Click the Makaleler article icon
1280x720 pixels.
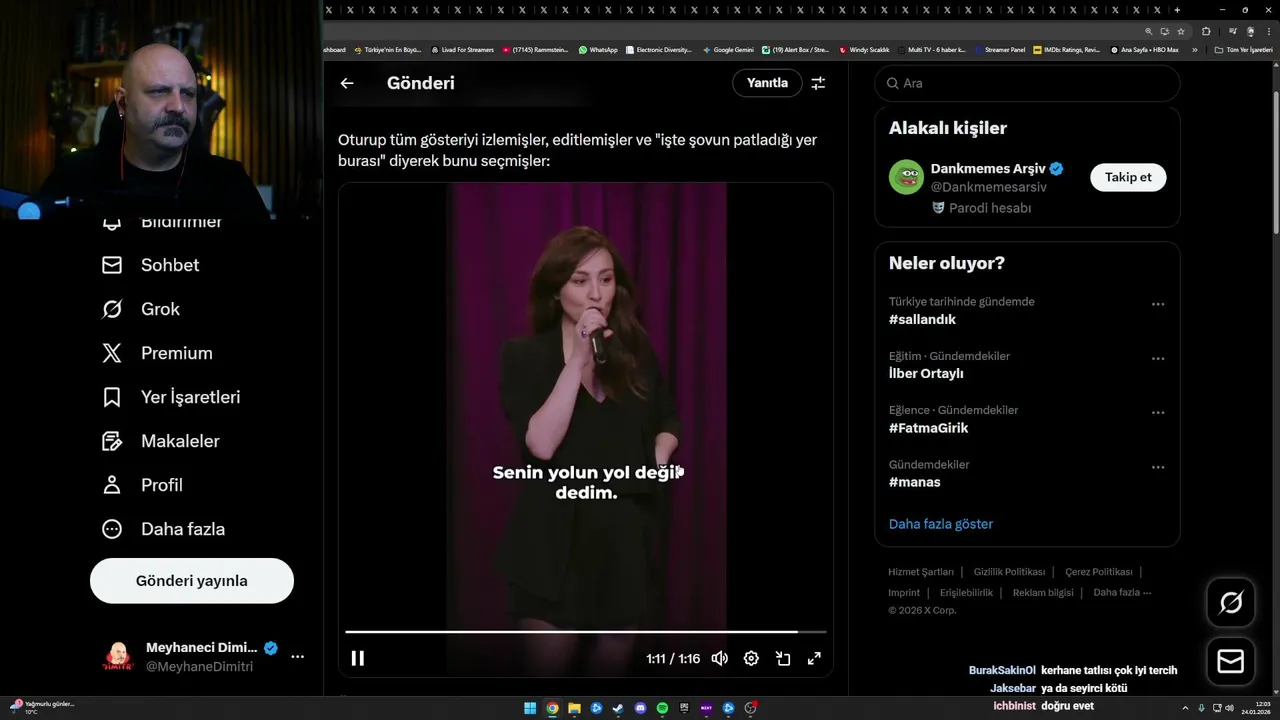point(112,441)
